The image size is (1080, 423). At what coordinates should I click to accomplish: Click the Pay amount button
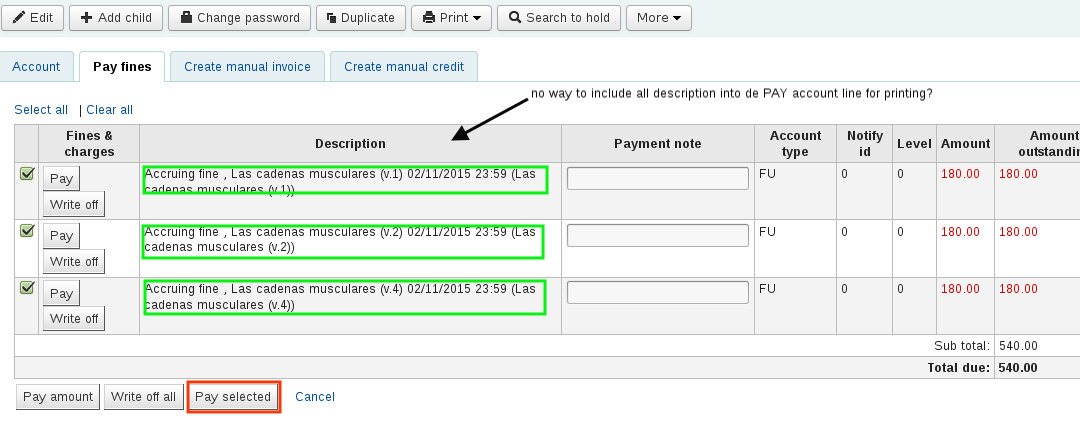(x=58, y=397)
